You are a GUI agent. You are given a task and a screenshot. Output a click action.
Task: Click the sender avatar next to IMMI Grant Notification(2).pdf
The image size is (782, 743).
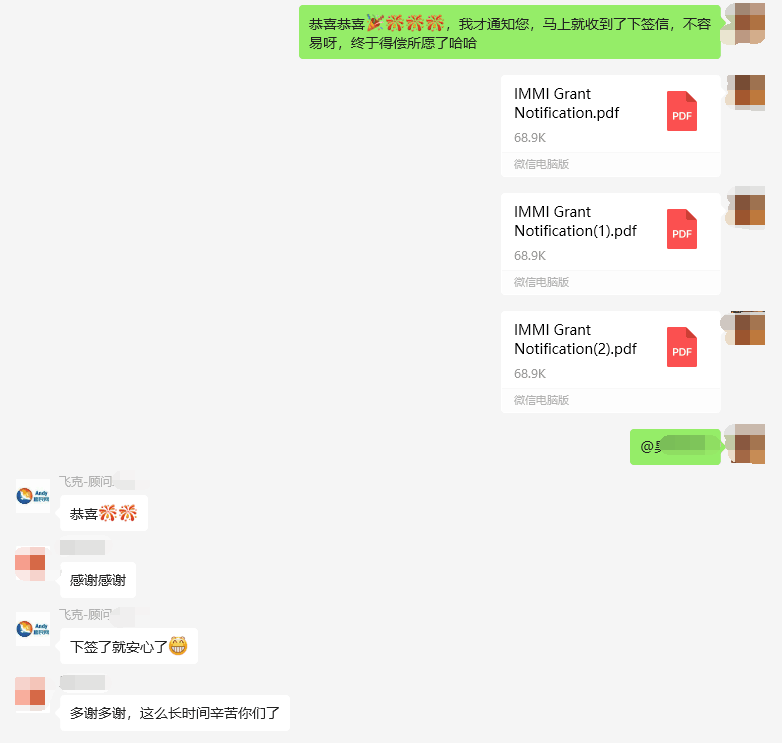coord(745,329)
